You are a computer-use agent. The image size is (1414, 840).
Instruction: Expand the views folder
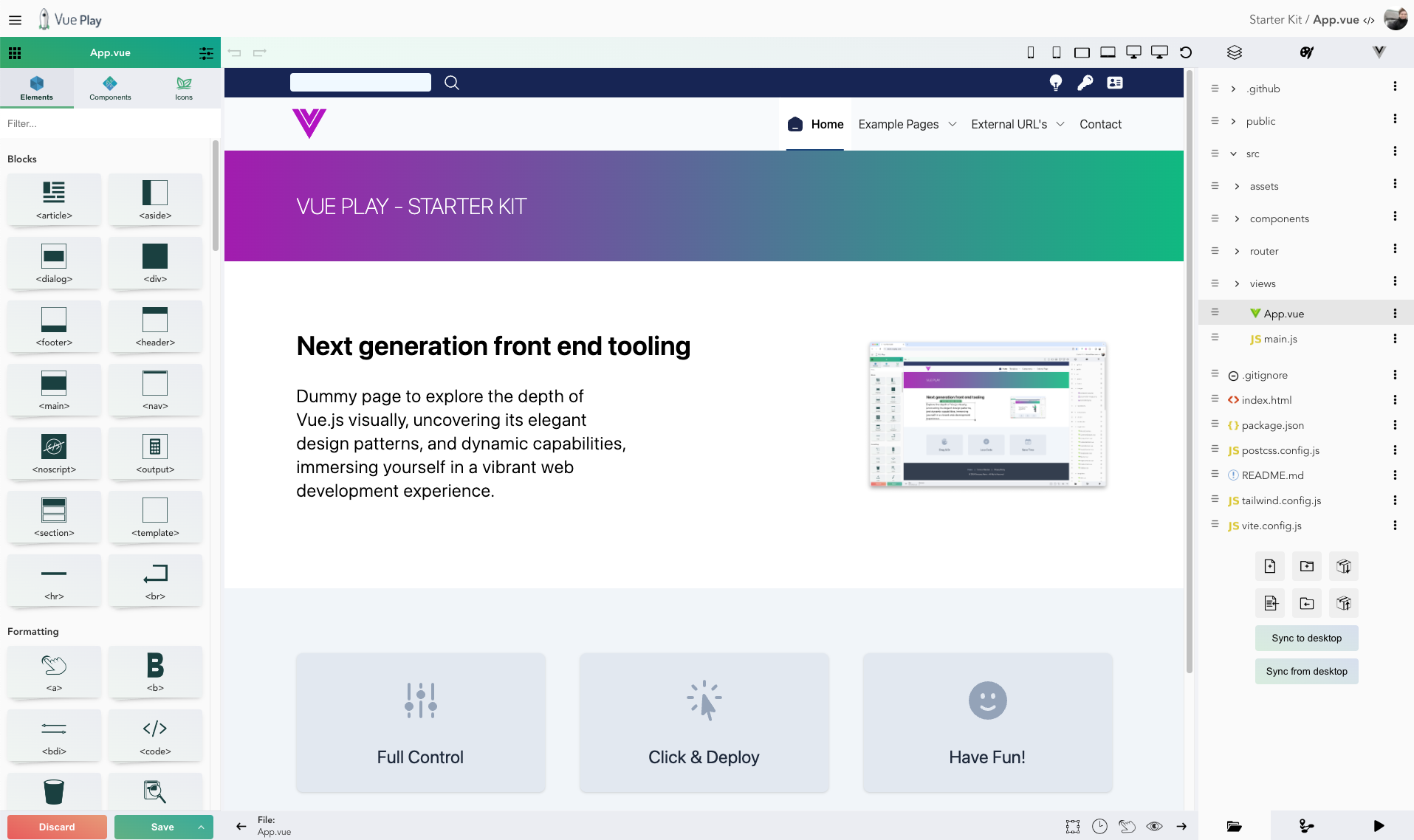[x=1237, y=283]
